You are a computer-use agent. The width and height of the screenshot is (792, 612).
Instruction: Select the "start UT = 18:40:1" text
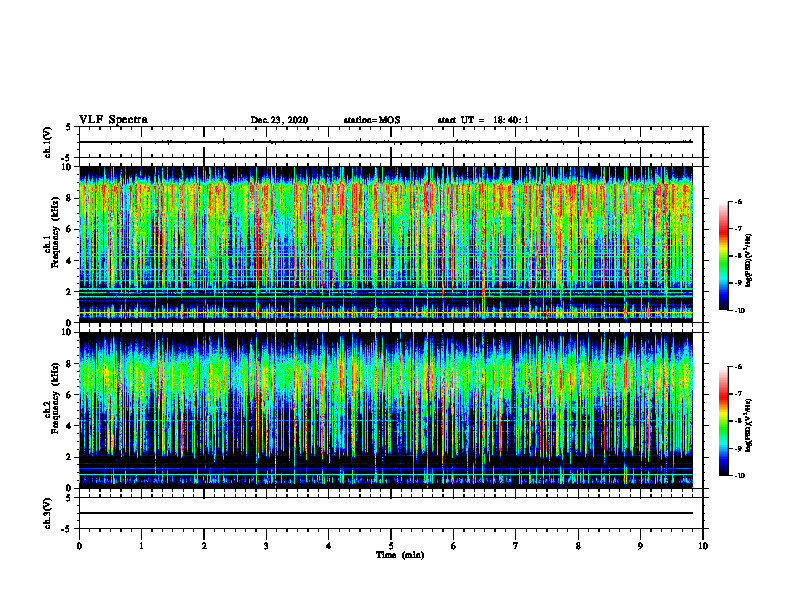click(x=483, y=120)
